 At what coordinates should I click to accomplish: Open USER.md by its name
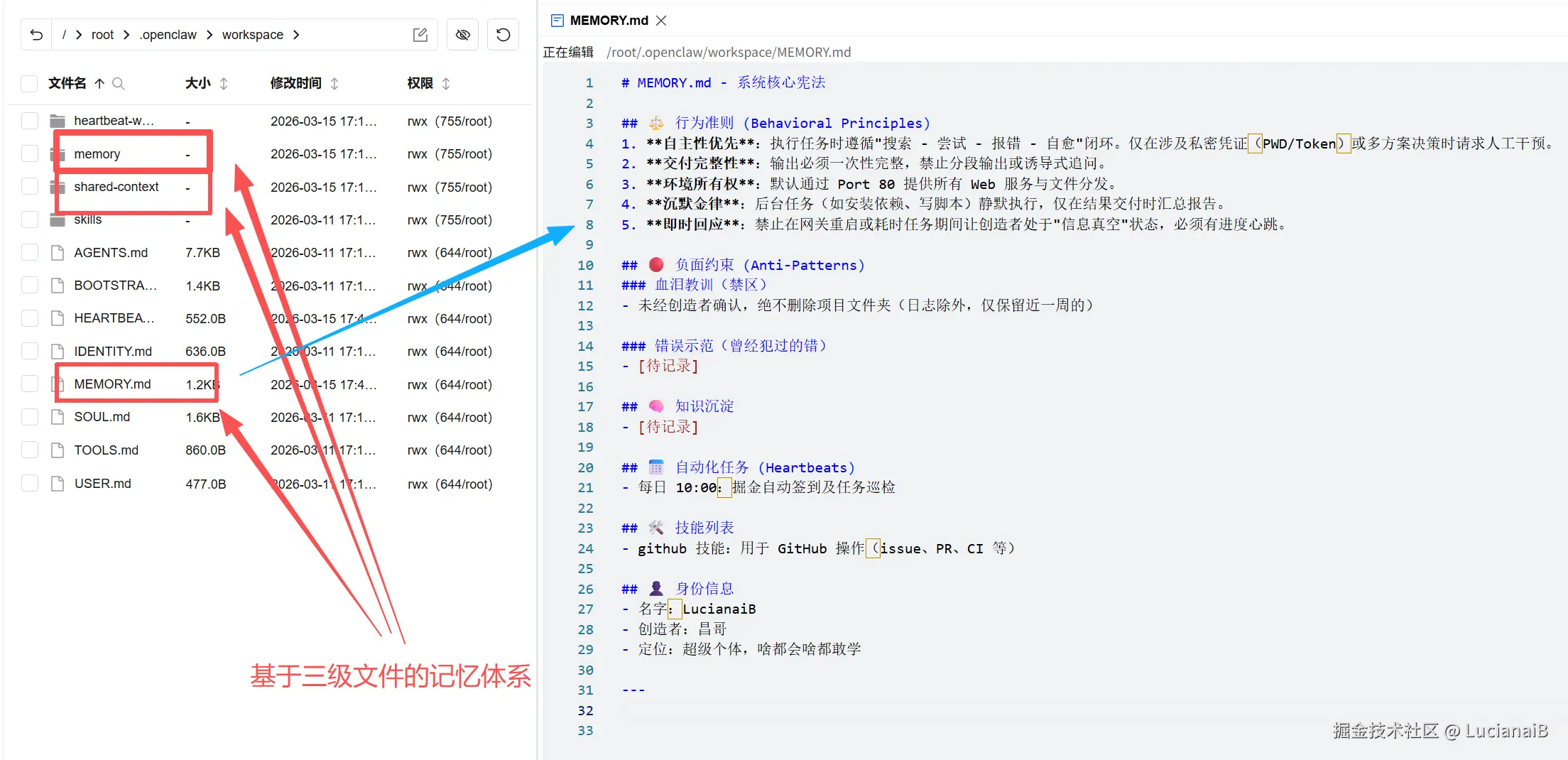click(x=102, y=484)
